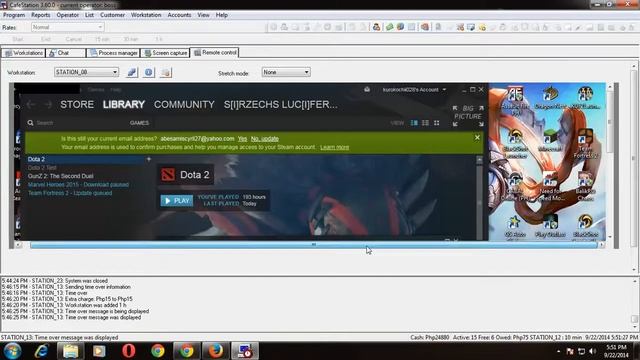Click the Dragon Nest icon on the remote desktop
640x360 pixels.
(x=550, y=98)
